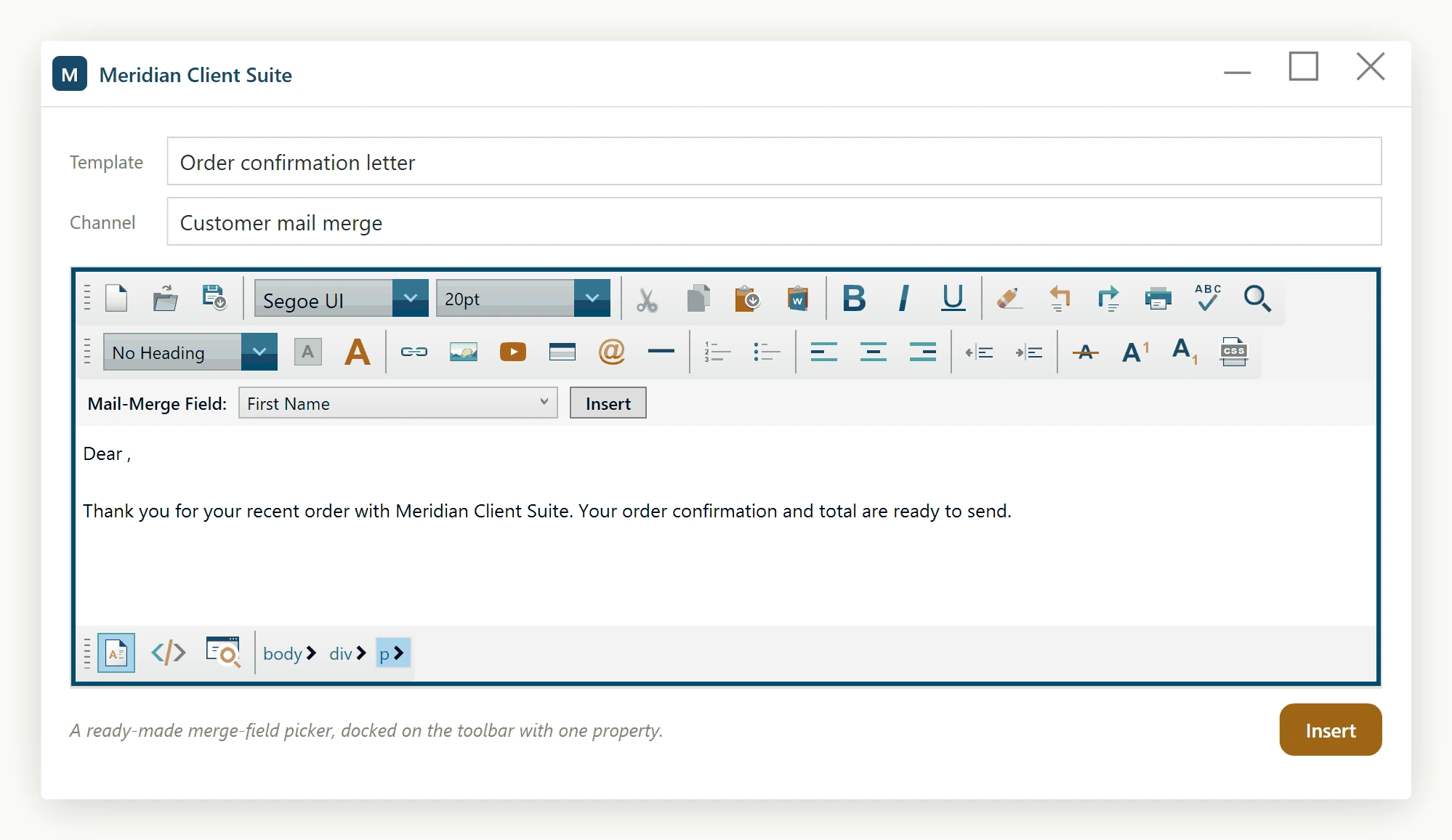The width and height of the screenshot is (1452, 840).
Task: Expand the No Heading style dropdown
Action: tap(259, 352)
